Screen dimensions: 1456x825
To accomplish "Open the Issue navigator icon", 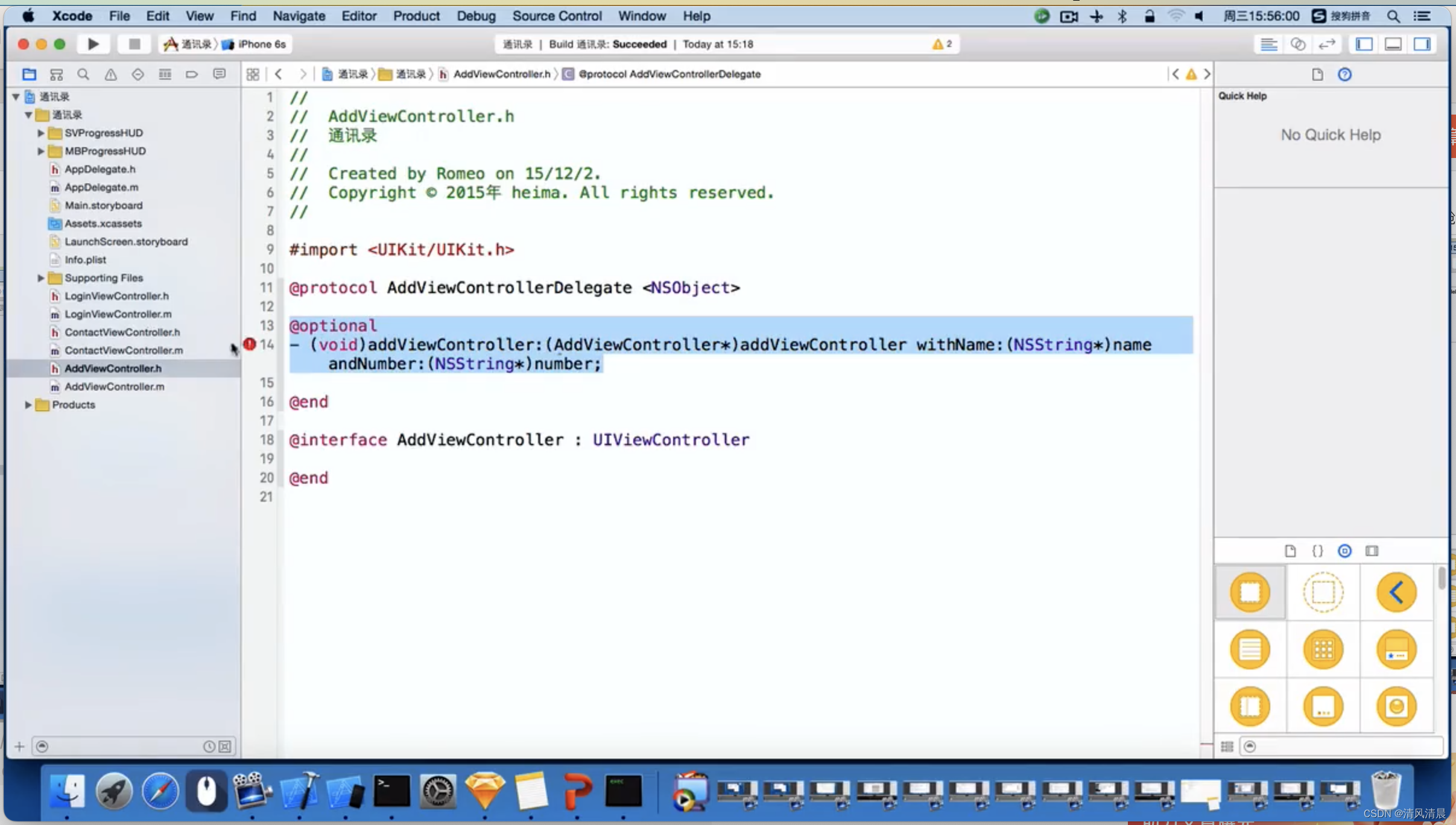I will (x=110, y=73).
